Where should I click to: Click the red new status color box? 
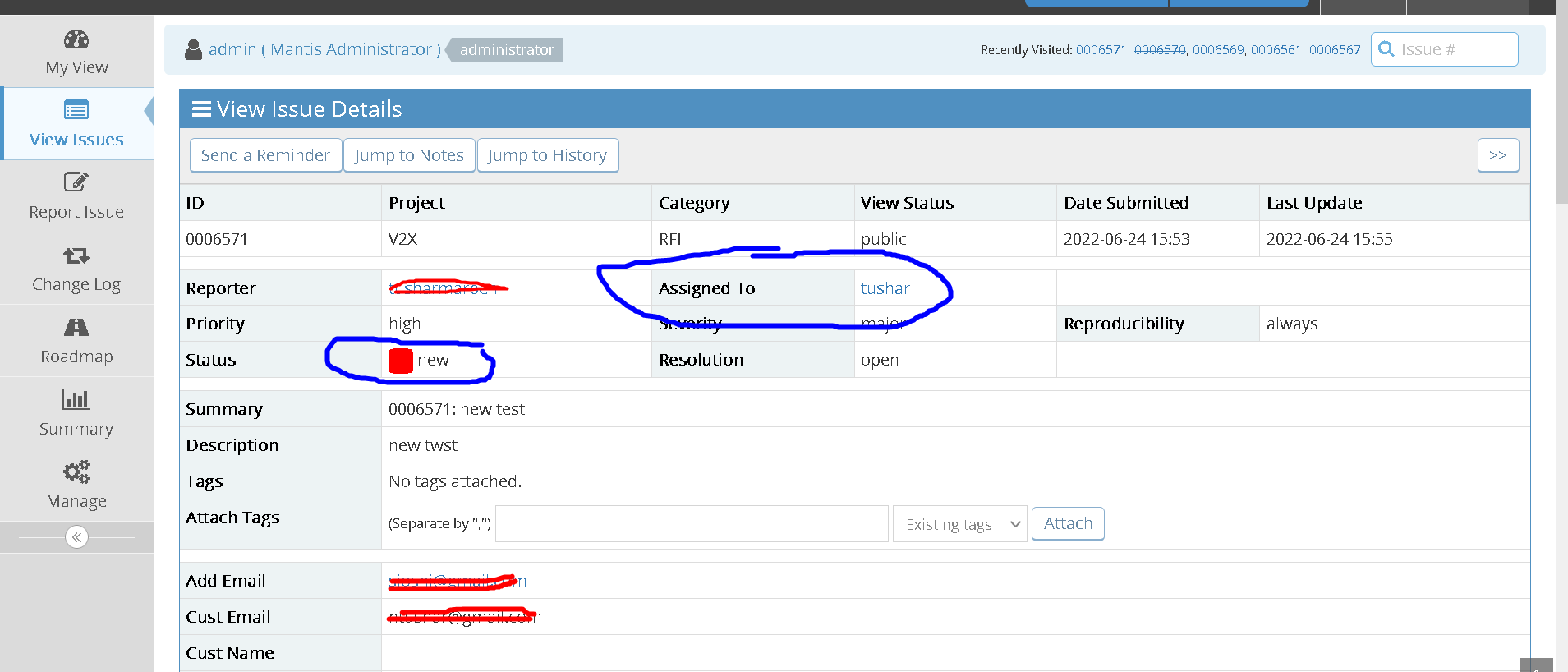(x=401, y=361)
